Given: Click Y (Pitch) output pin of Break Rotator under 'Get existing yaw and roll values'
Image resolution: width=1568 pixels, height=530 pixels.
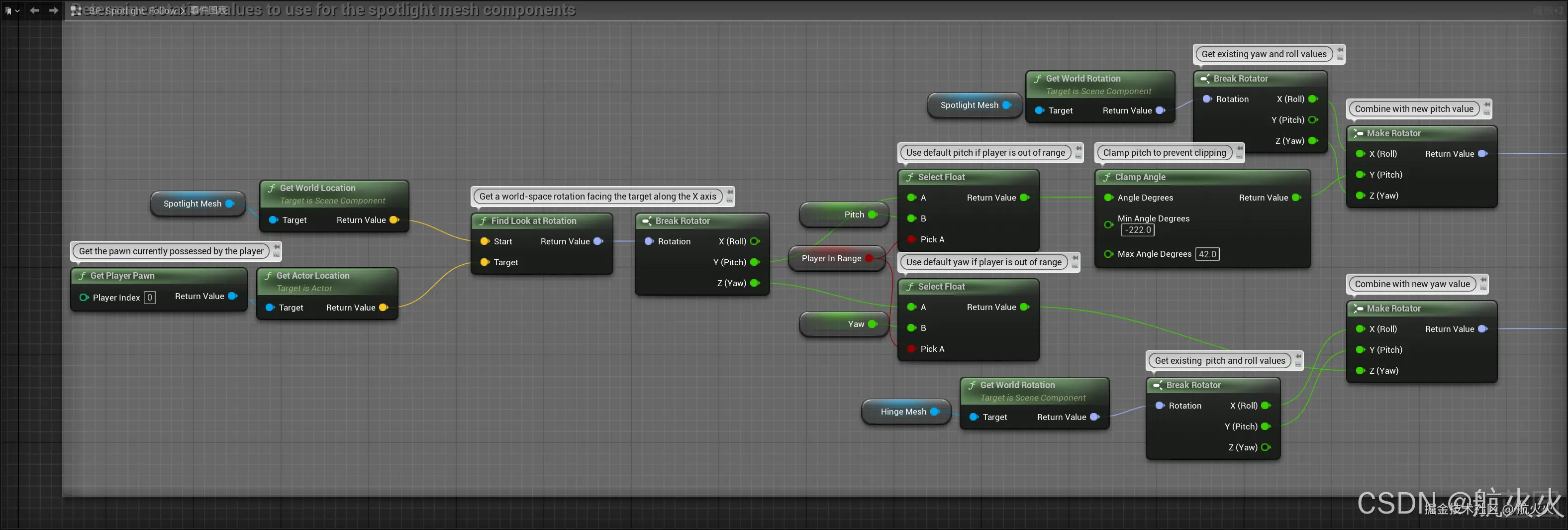Looking at the screenshot, I should point(1314,120).
